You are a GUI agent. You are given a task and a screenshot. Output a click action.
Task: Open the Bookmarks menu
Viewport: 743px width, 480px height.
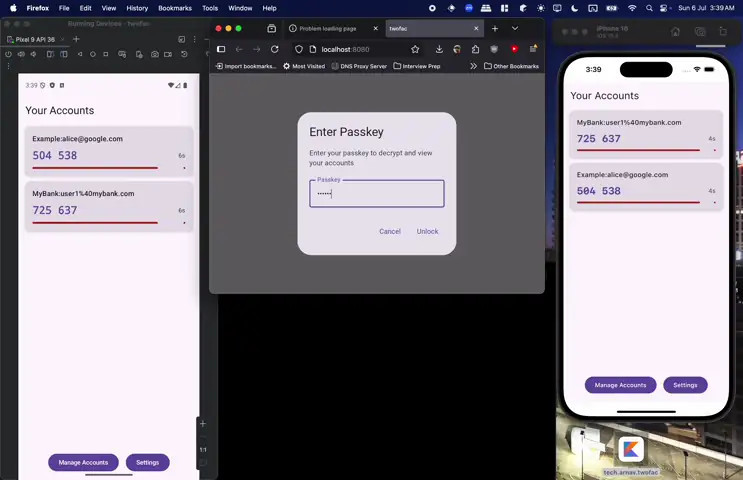(x=175, y=8)
